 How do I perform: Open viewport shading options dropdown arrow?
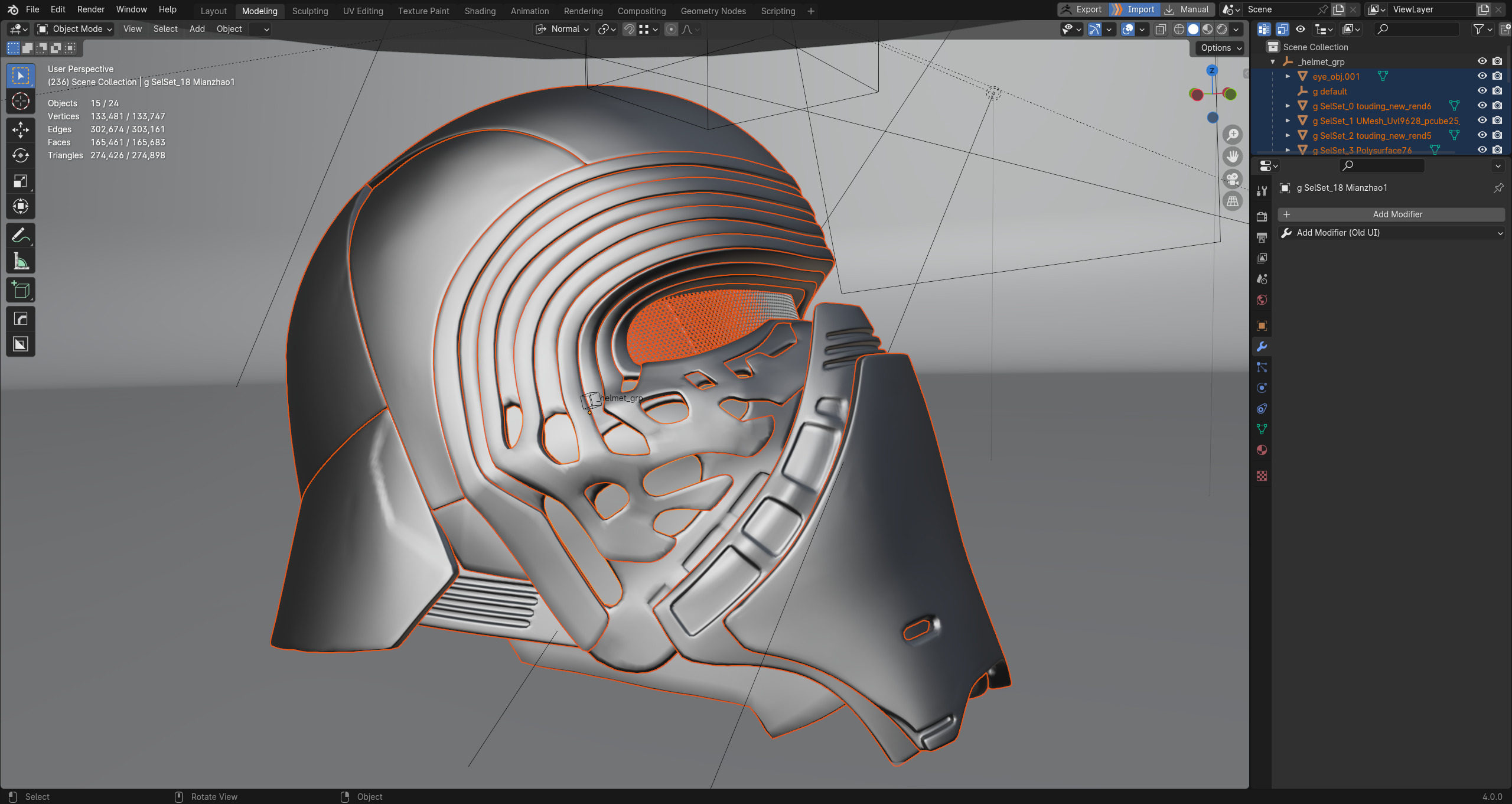[1236, 29]
